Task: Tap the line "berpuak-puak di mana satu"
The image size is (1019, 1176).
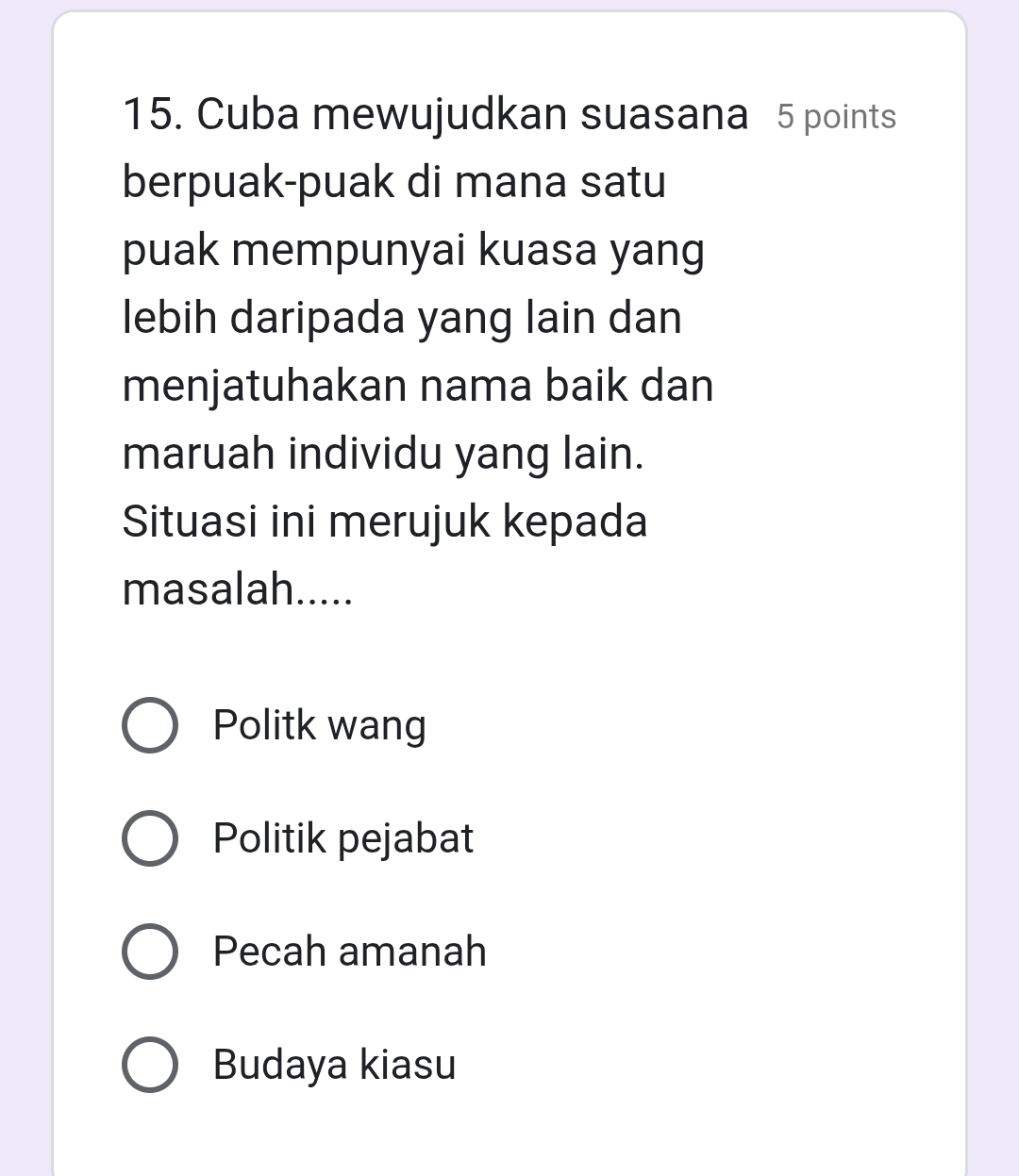Action: (394, 183)
